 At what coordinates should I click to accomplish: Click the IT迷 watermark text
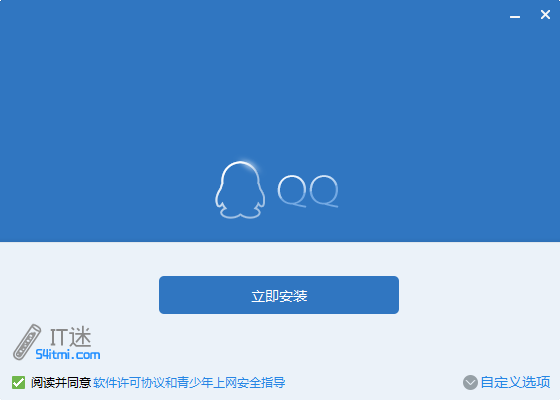(x=70, y=337)
